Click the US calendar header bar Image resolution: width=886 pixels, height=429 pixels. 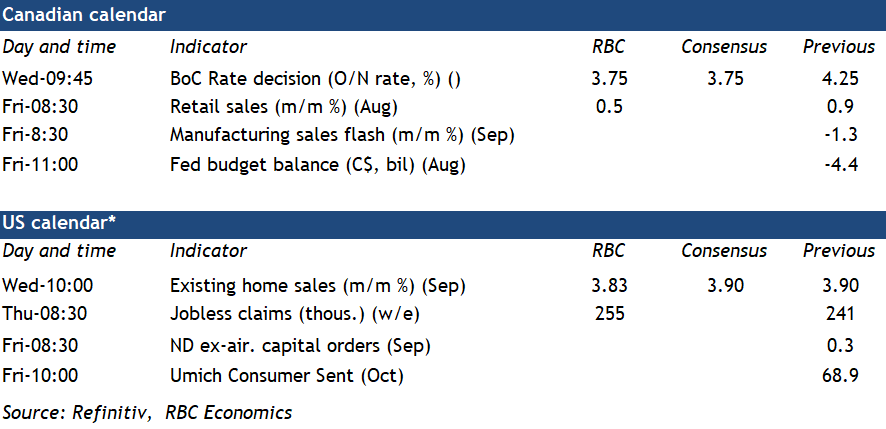coord(442,221)
